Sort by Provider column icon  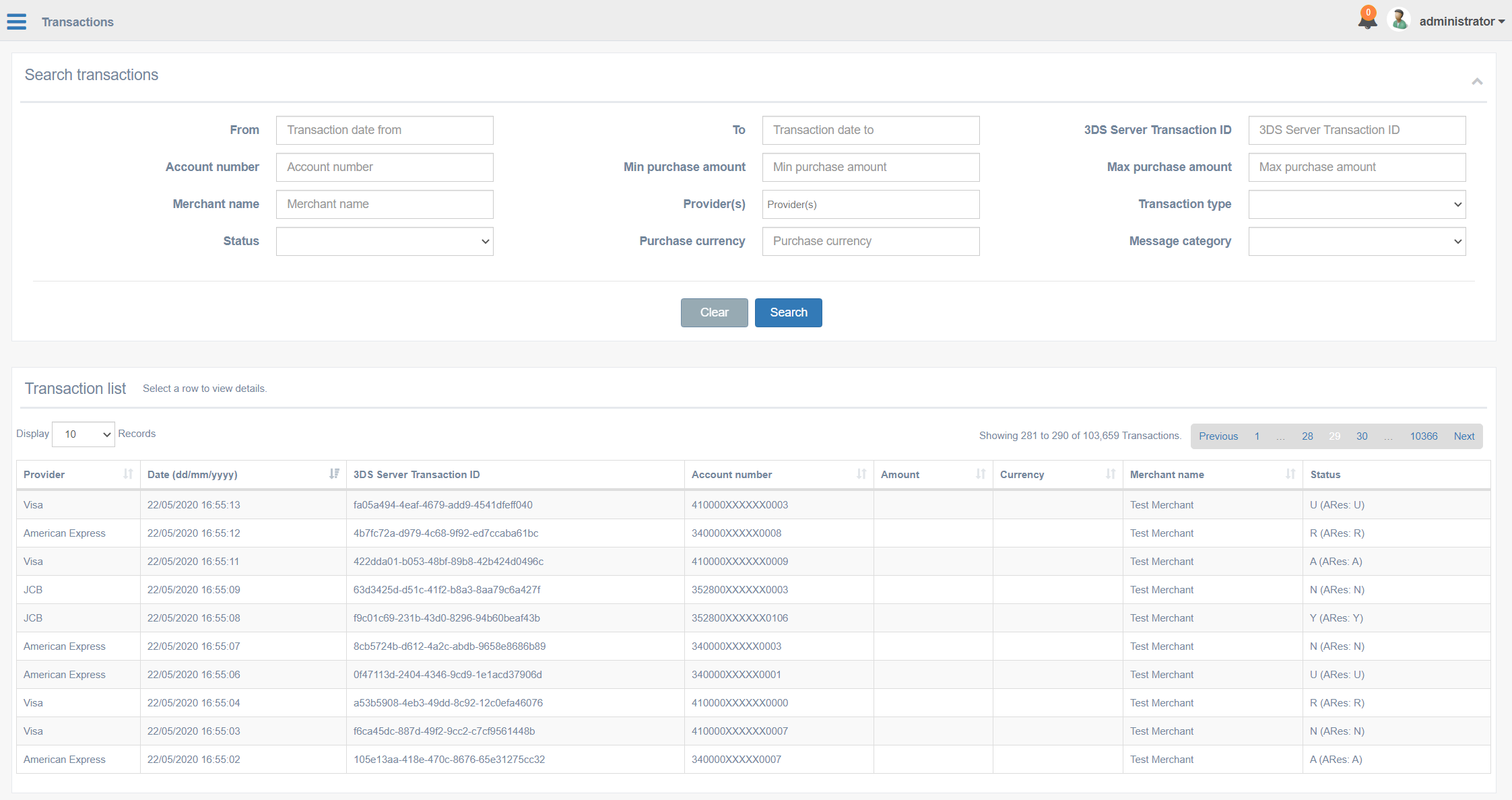click(128, 474)
